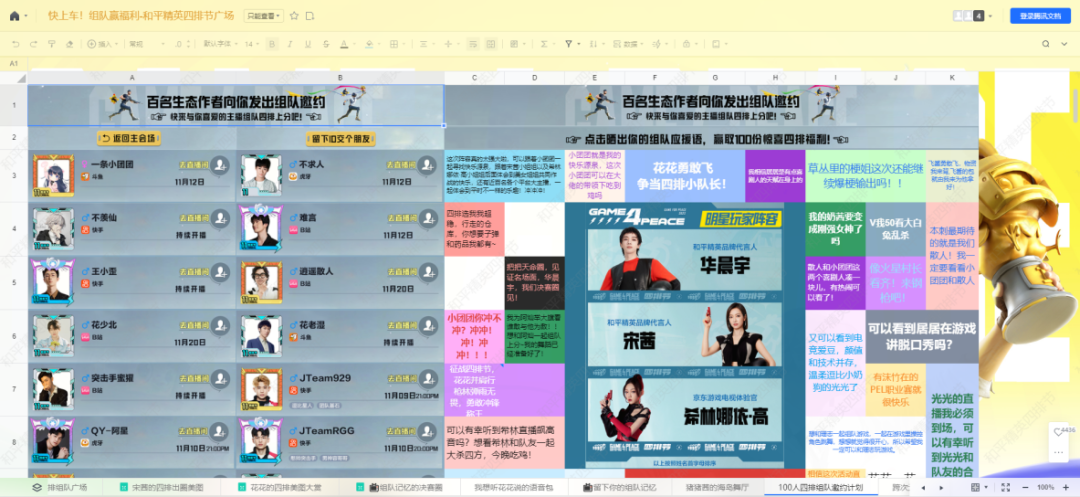
Task: Click the home icon at top left
Action: 14,16
